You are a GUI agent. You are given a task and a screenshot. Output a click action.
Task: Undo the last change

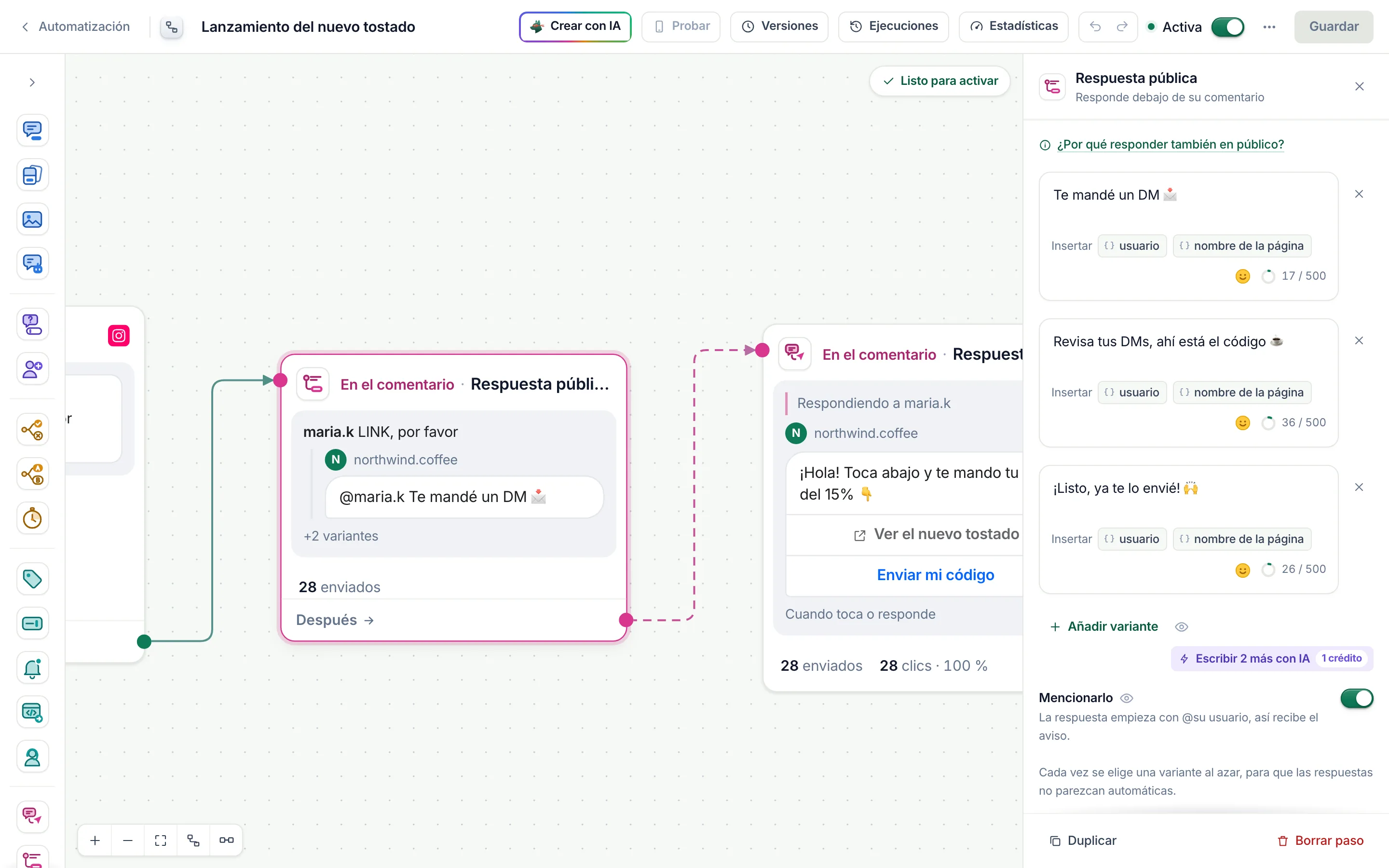click(1095, 27)
